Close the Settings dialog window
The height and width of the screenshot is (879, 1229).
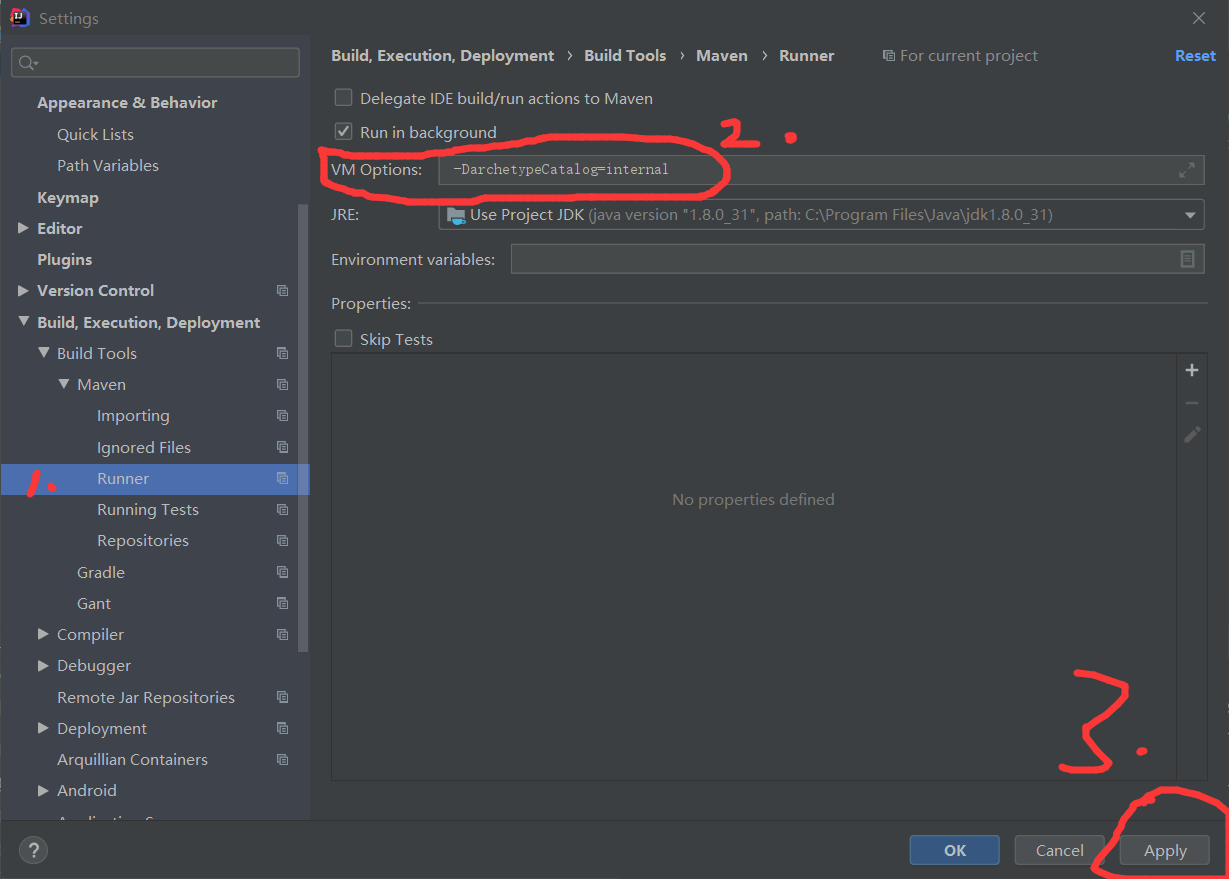[1199, 18]
